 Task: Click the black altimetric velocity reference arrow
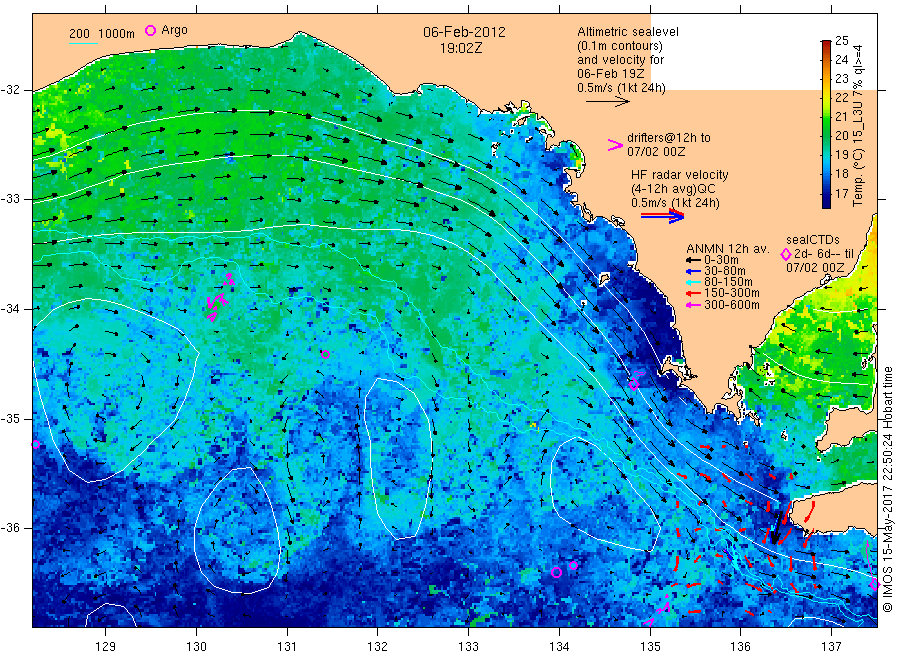607,102
